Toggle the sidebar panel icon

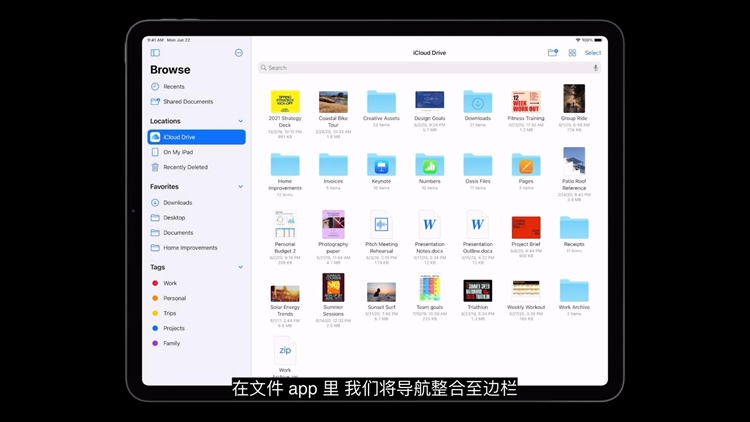(155, 53)
